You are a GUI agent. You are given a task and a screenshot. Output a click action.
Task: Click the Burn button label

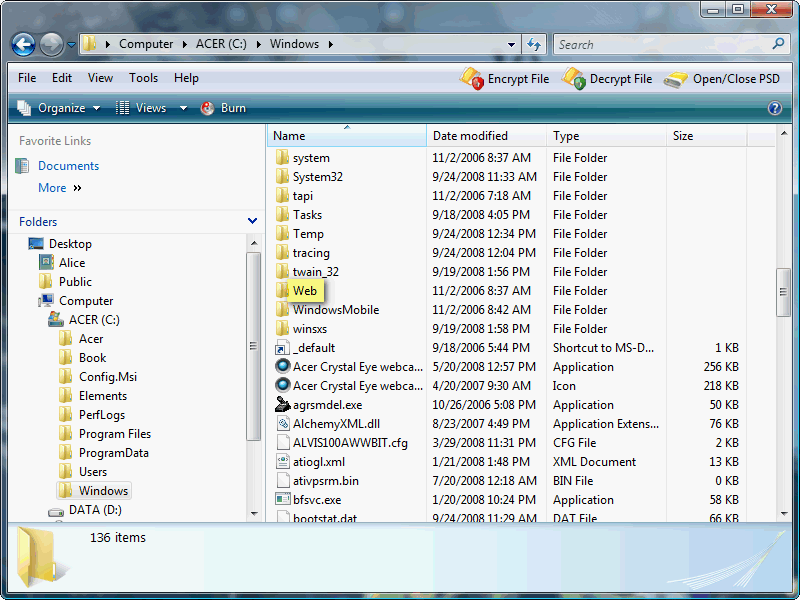click(x=233, y=108)
